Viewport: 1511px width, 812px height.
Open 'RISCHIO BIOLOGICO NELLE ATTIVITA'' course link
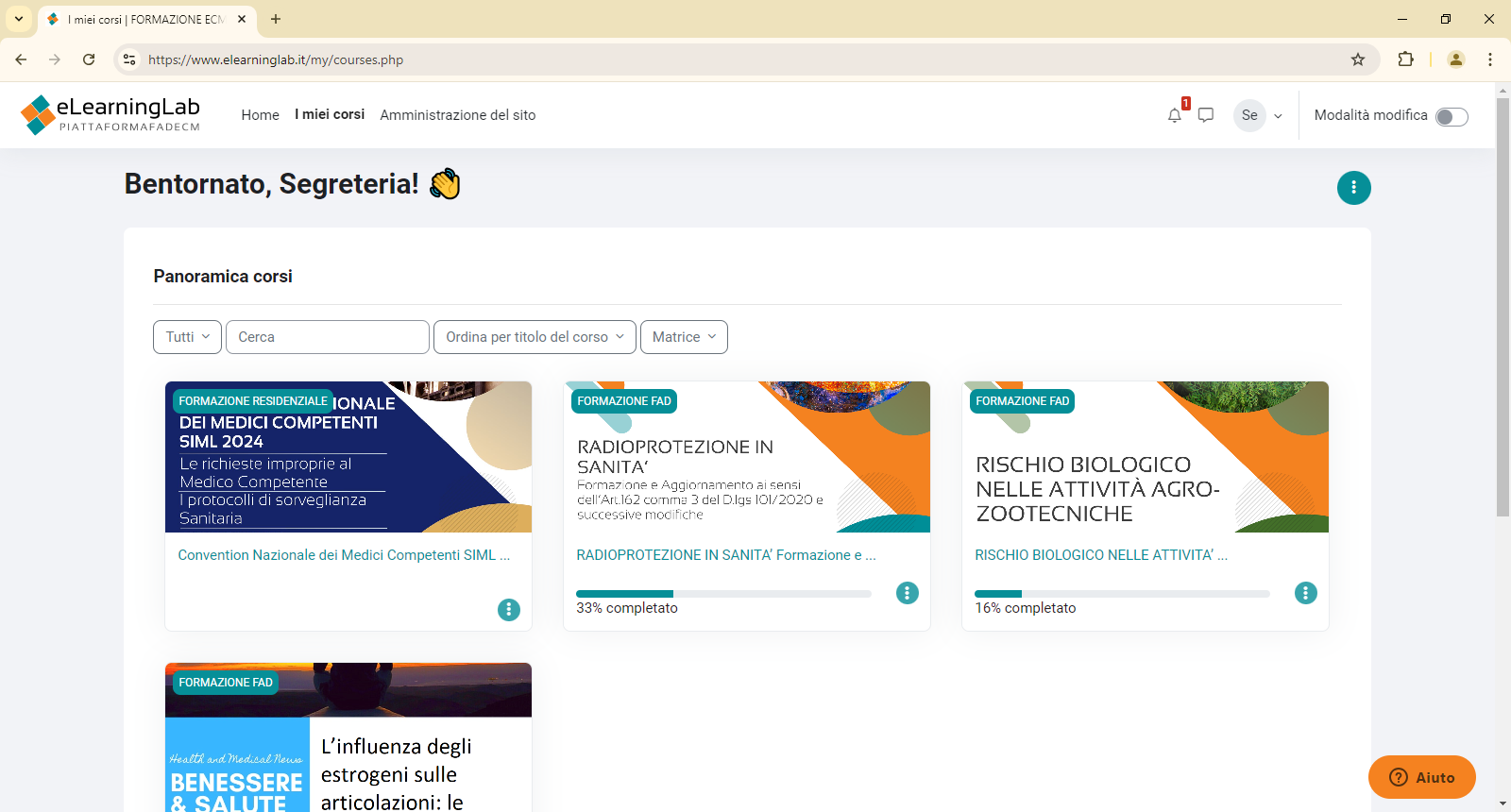click(1101, 555)
